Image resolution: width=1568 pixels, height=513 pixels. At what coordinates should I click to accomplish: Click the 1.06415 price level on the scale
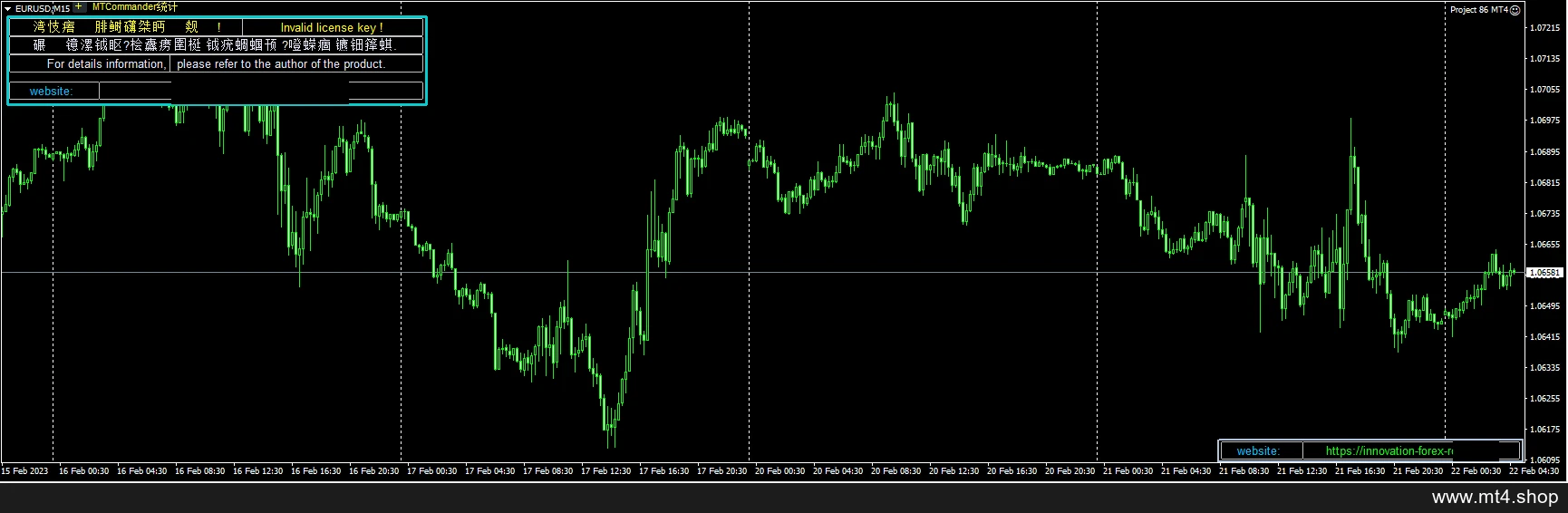point(1544,337)
